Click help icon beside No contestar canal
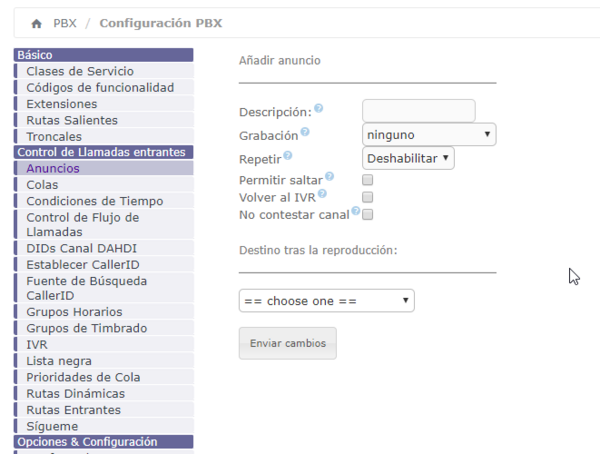The image size is (600, 454). click(355, 211)
